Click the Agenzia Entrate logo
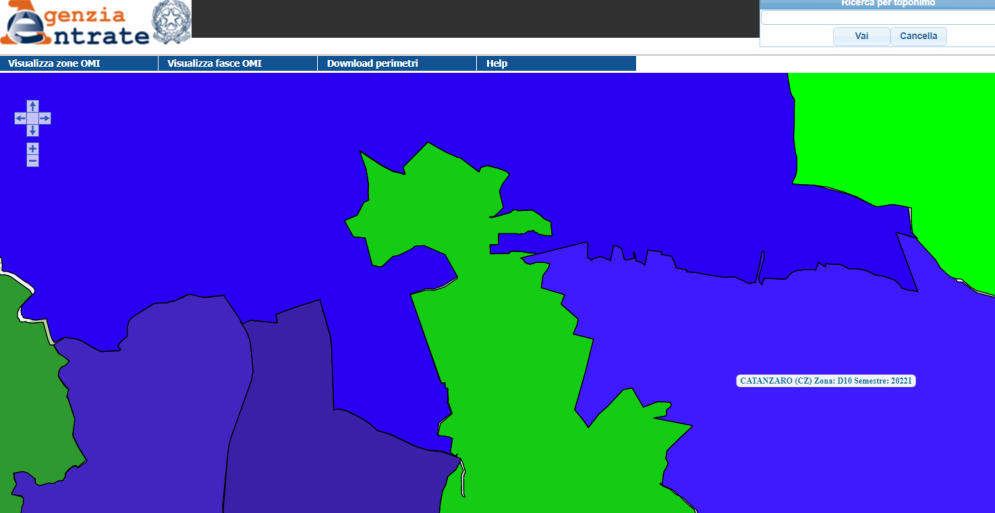This screenshot has width=995, height=513. pos(74,25)
